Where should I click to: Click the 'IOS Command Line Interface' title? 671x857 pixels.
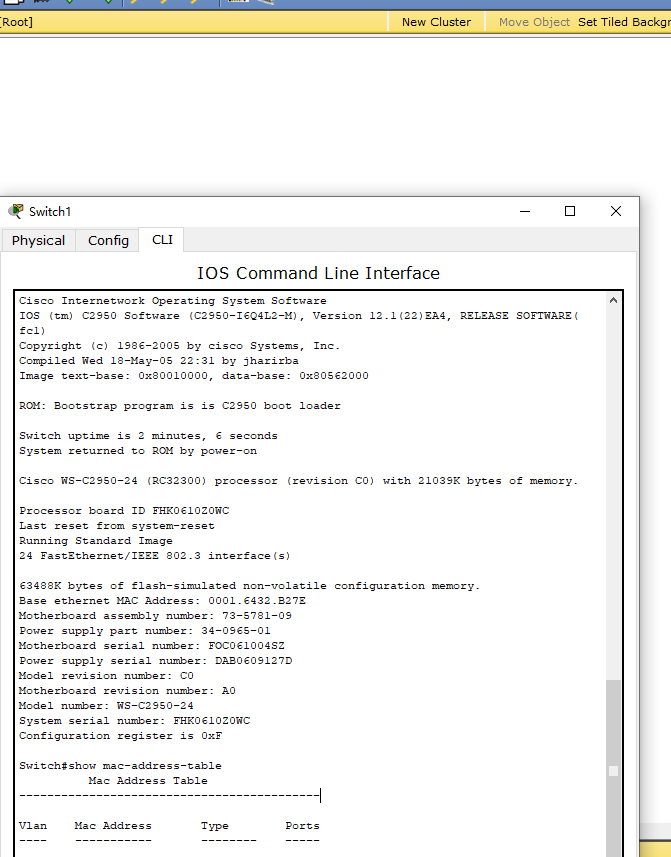click(x=318, y=273)
